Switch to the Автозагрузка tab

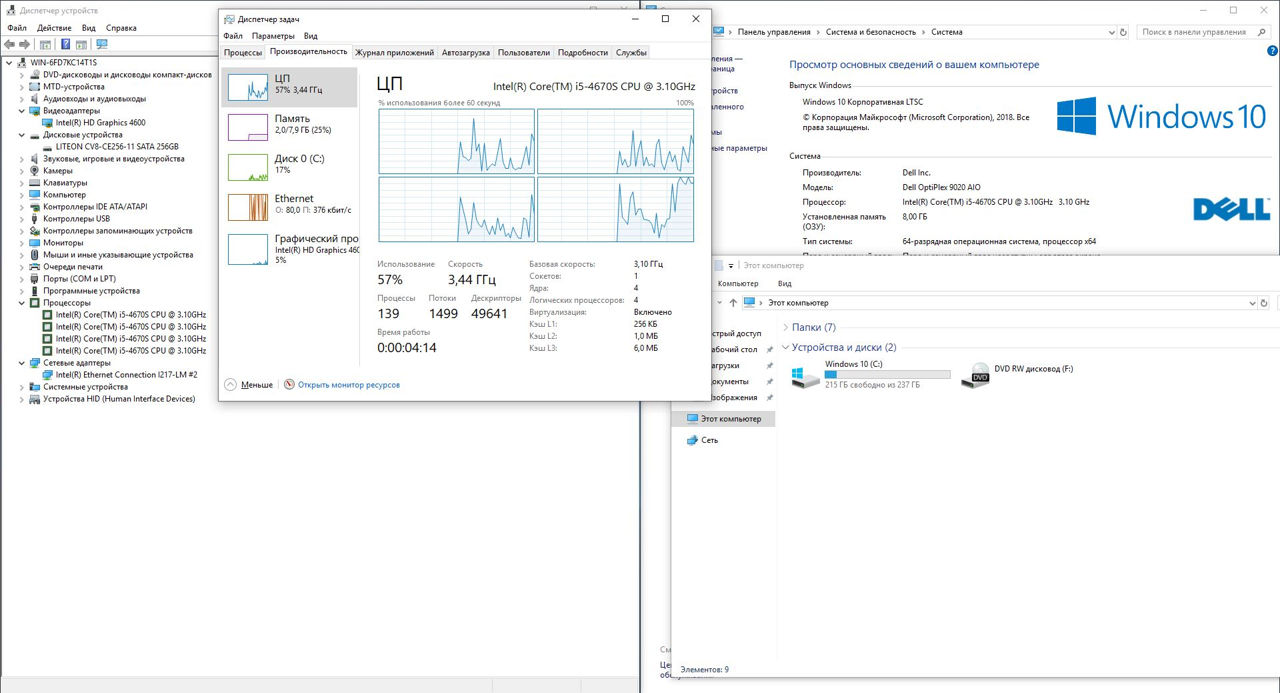(465, 52)
